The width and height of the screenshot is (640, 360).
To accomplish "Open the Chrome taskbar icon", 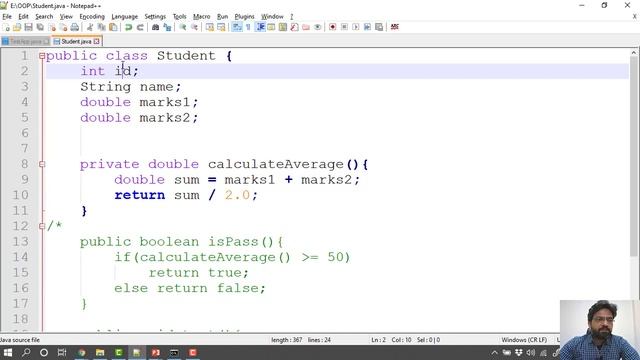I will click(82, 352).
